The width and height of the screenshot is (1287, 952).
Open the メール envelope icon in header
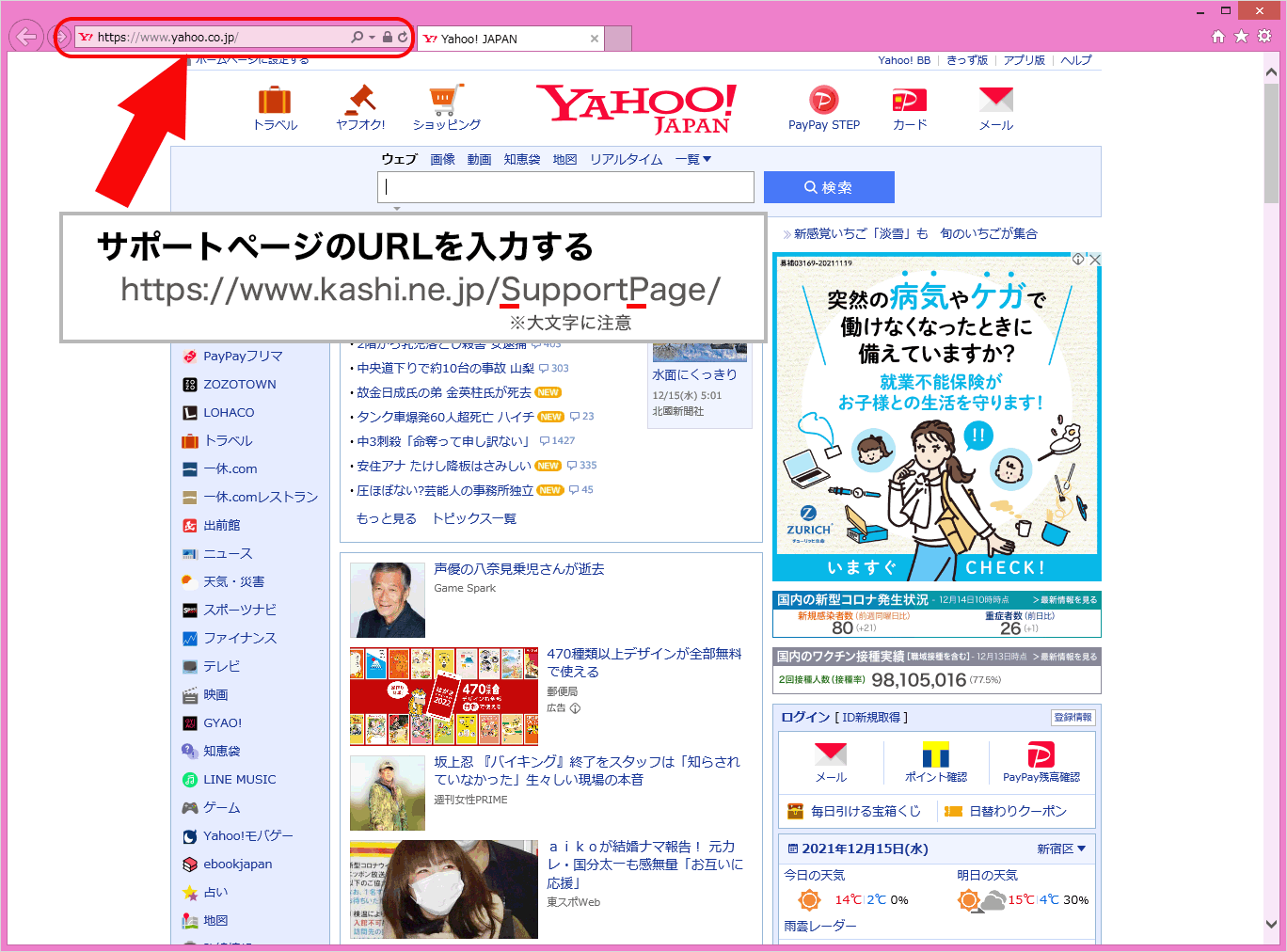[996, 100]
